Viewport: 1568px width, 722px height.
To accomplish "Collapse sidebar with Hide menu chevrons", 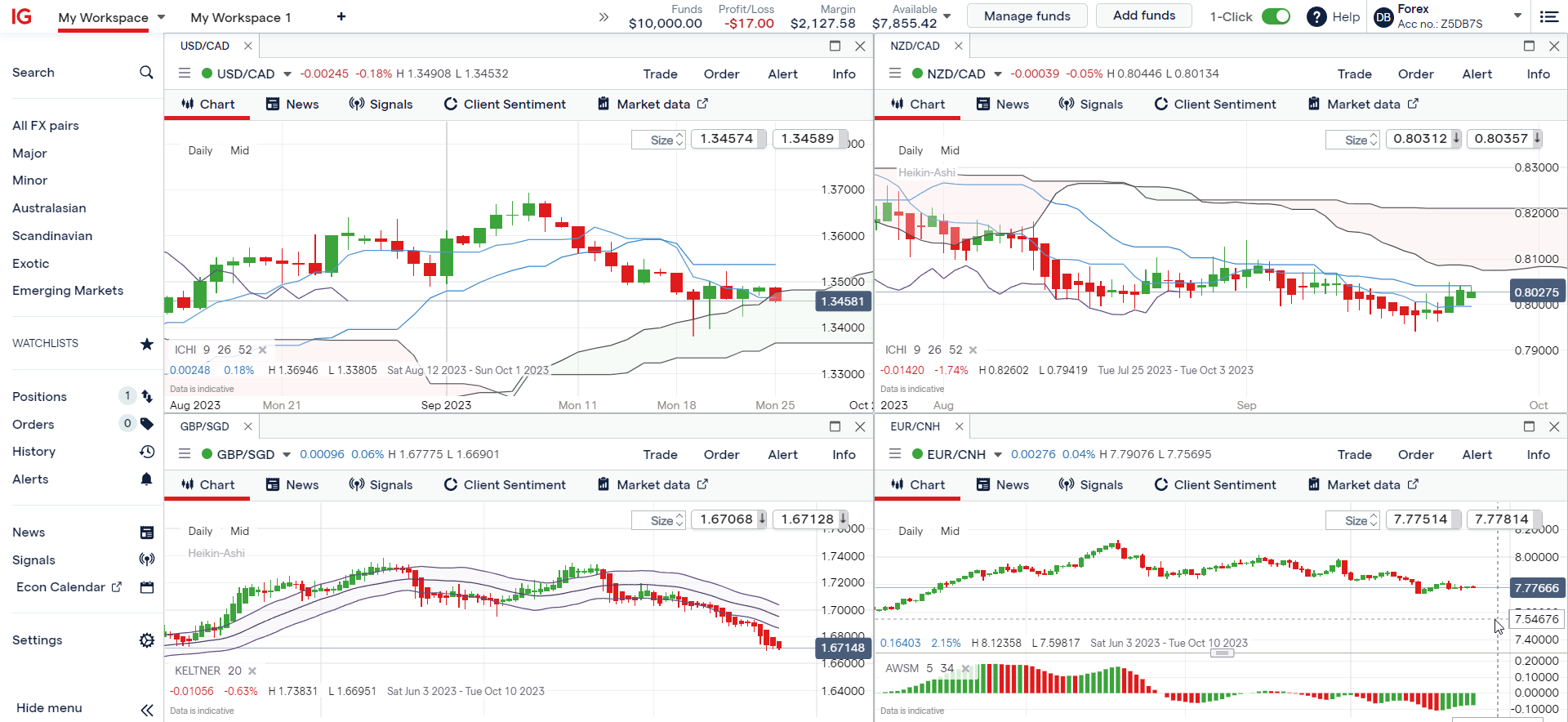I will pos(147,709).
